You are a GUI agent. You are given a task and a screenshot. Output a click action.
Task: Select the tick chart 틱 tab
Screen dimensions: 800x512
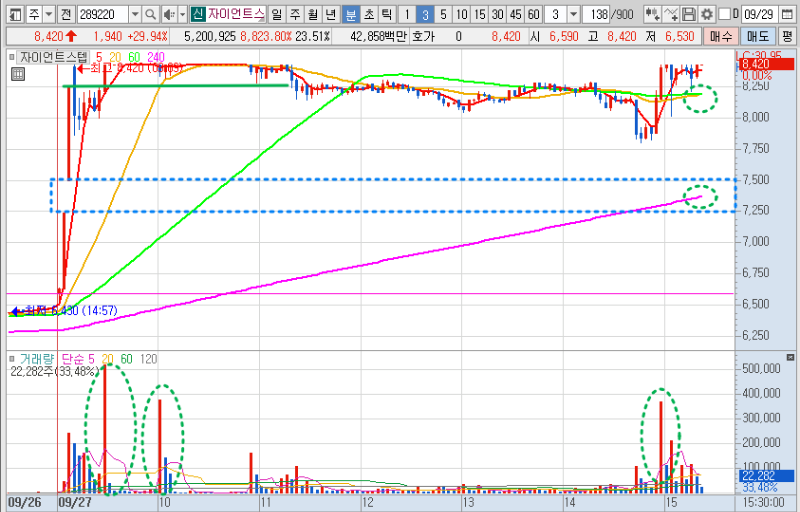(387, 14)
